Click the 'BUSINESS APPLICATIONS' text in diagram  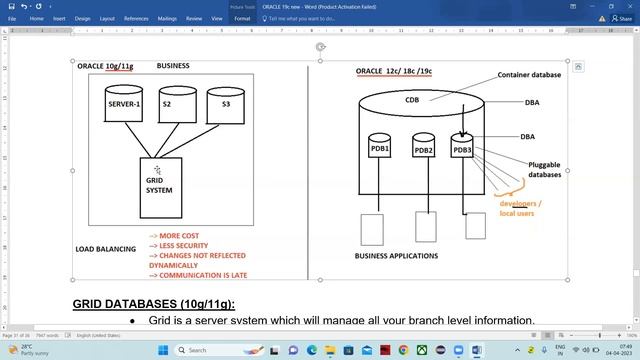(396, 256)
